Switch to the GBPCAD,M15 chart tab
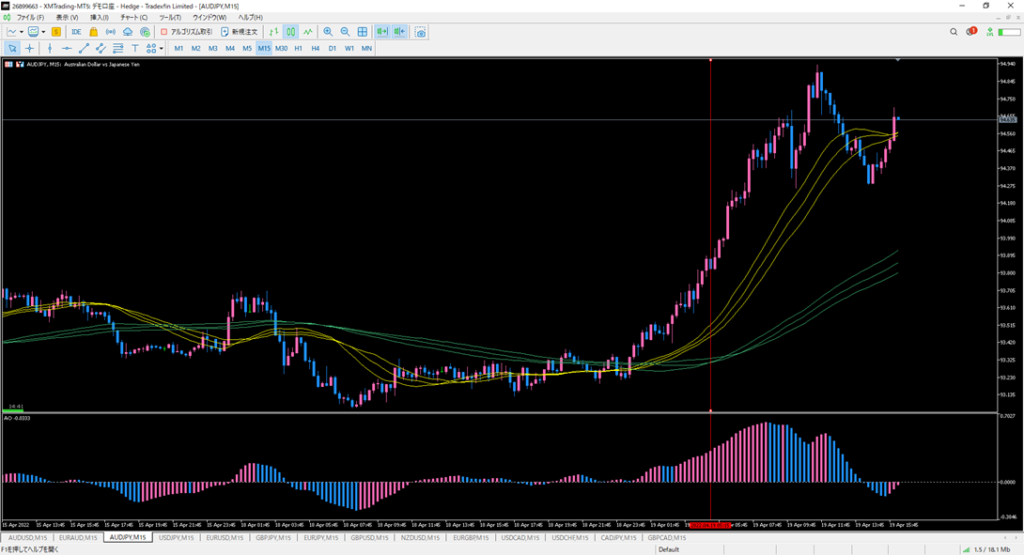 click(x=667, y=538)
